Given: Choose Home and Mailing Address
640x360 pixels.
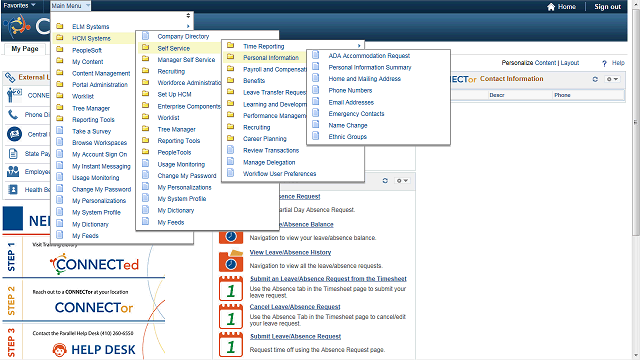Looking at the screenshot, I should pyautogui.click(x=364, y=79).
